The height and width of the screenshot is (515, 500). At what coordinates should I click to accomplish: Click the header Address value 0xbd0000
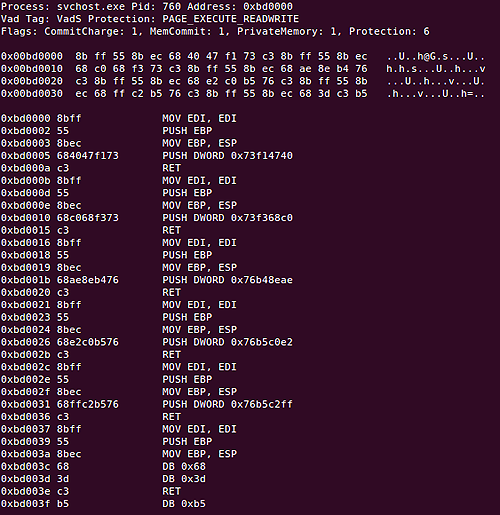pyautogui.click(x=268, y=6)
